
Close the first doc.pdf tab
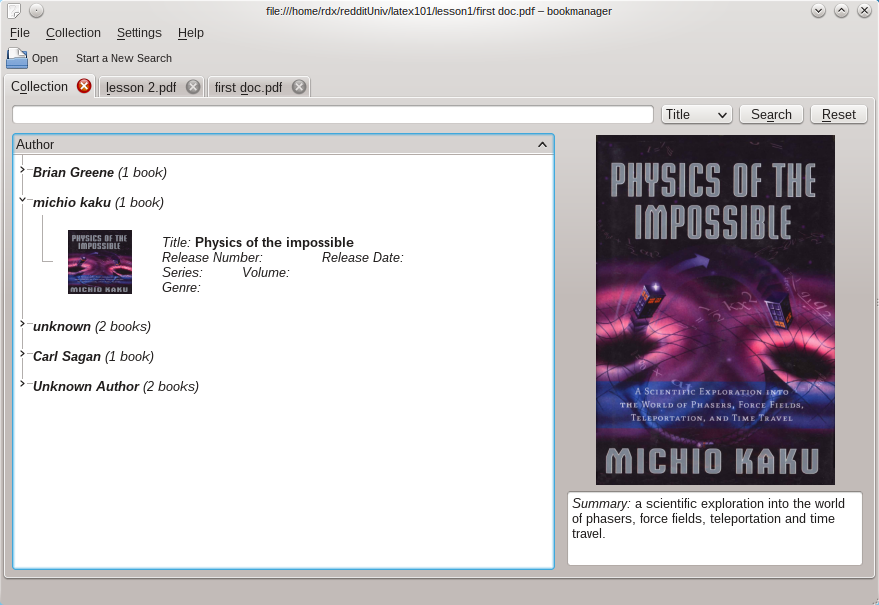click(299, 87)
